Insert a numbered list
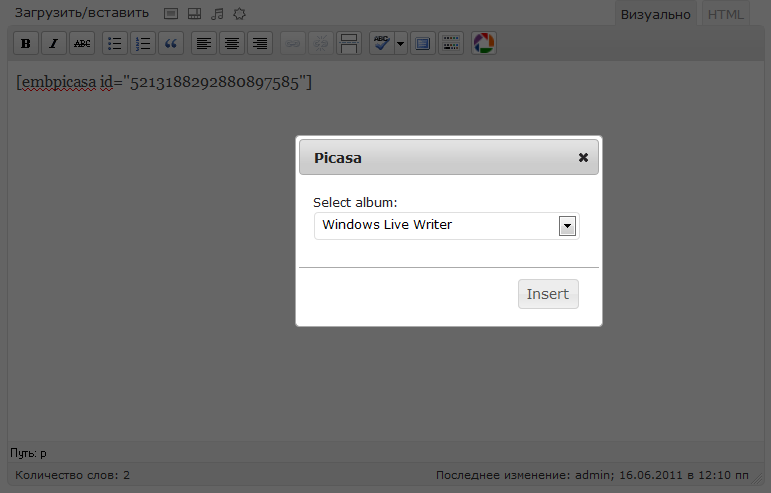Screen dimensions: 771x493 pyautogui.click(x=143, y=43)
